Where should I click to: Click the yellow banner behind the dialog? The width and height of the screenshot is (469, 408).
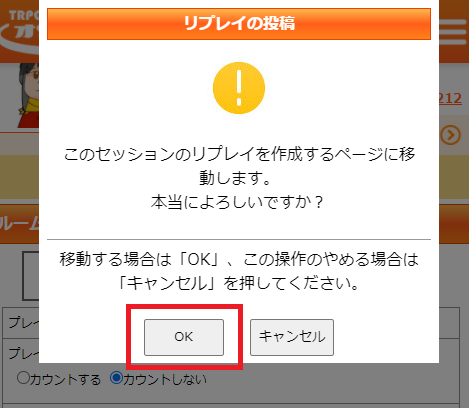pyautogui.click(x=19, y=177)
